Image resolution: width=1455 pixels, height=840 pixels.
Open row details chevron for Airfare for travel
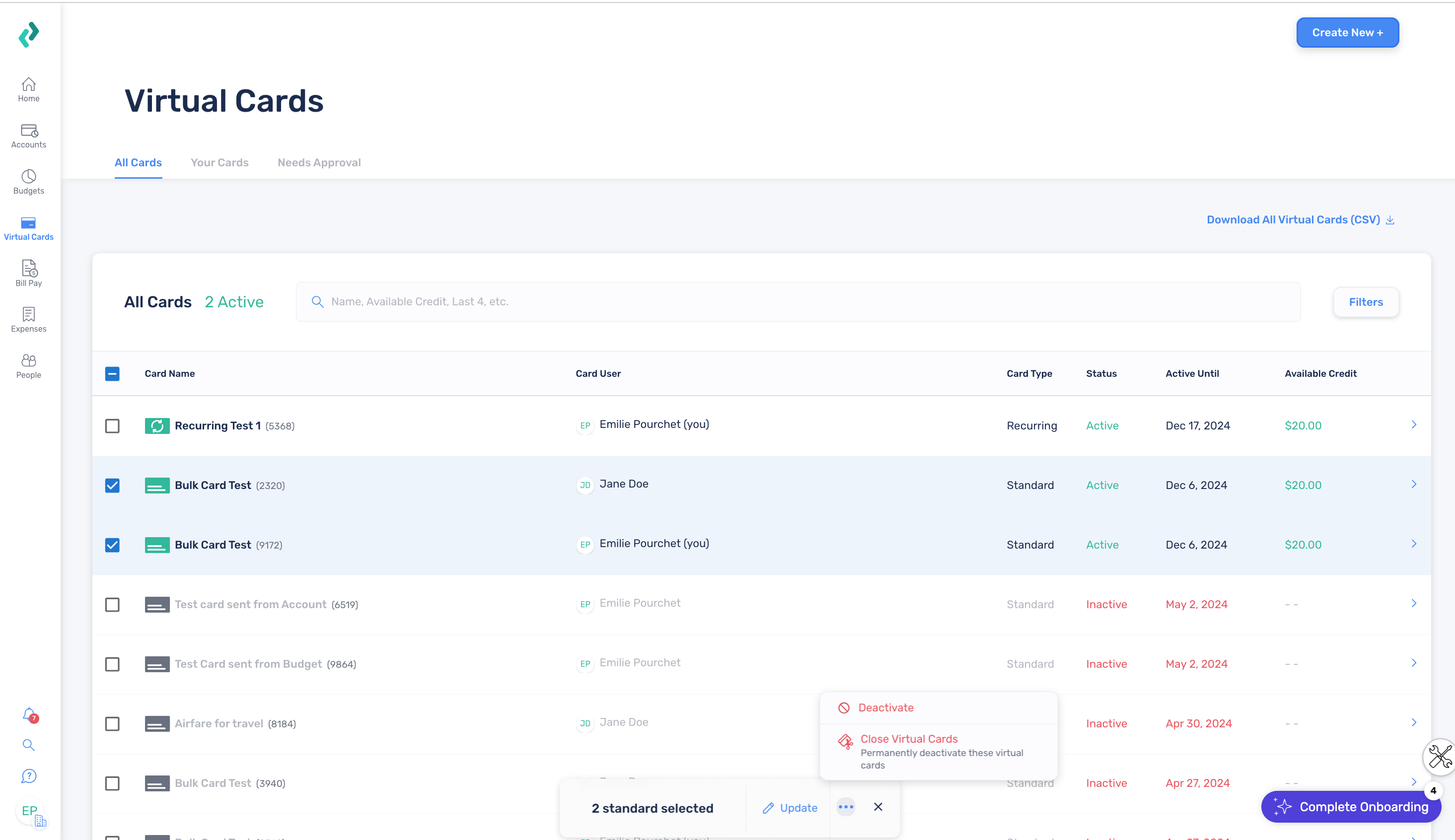(x=1413, y=722)
